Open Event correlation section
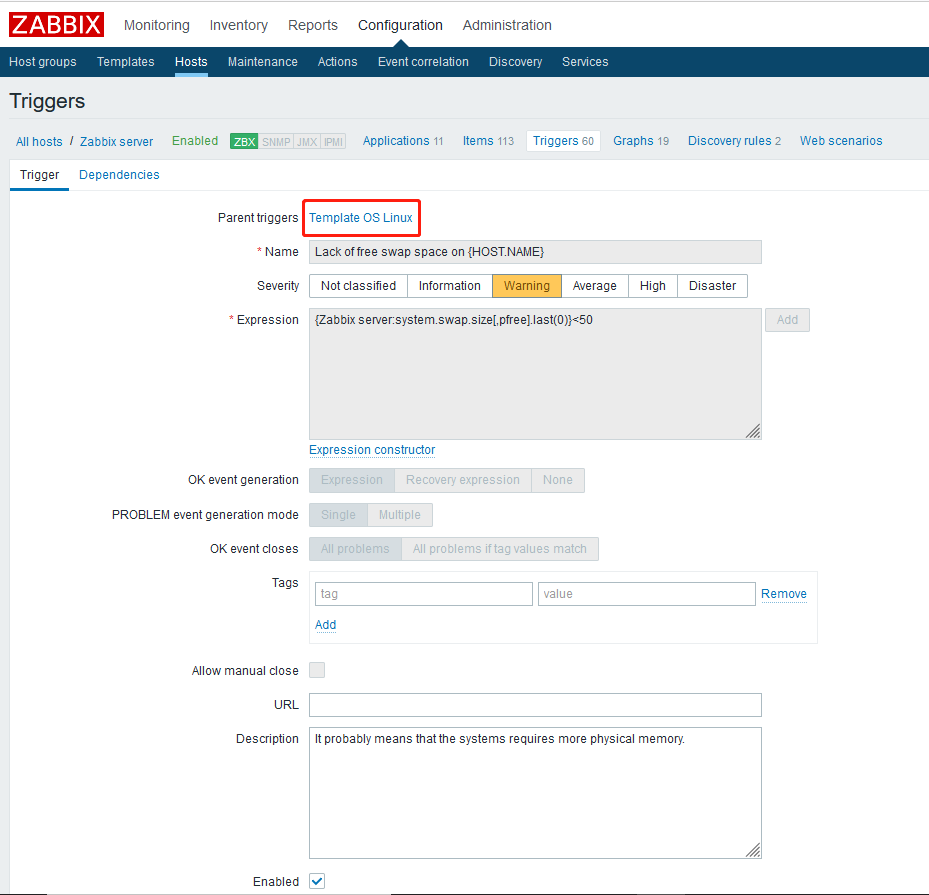 [423, 62]
